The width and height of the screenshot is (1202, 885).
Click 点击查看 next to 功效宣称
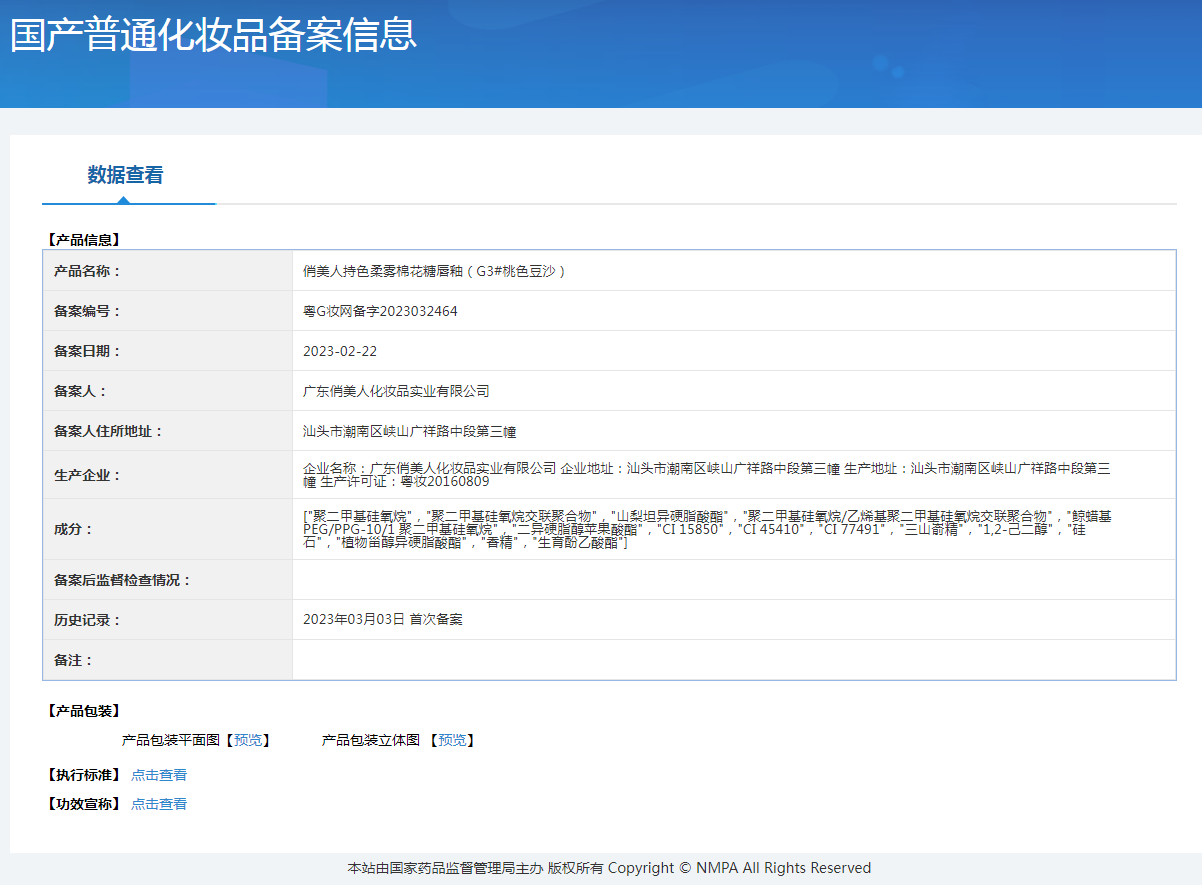(x=159, y=804)
